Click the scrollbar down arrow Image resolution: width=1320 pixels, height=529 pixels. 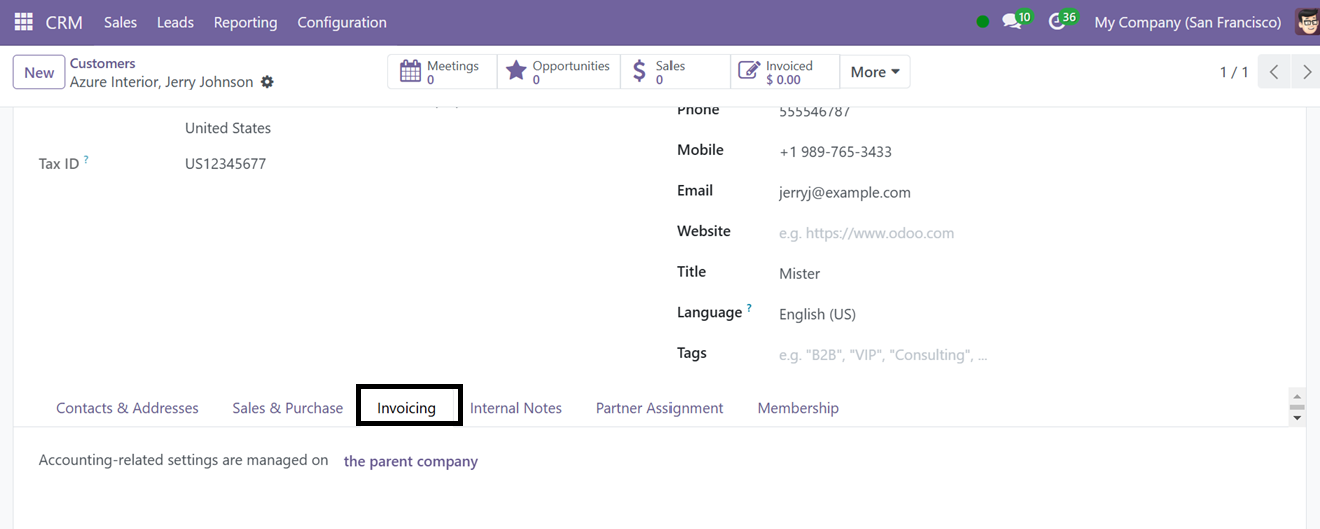click(x=1297, y=419)
